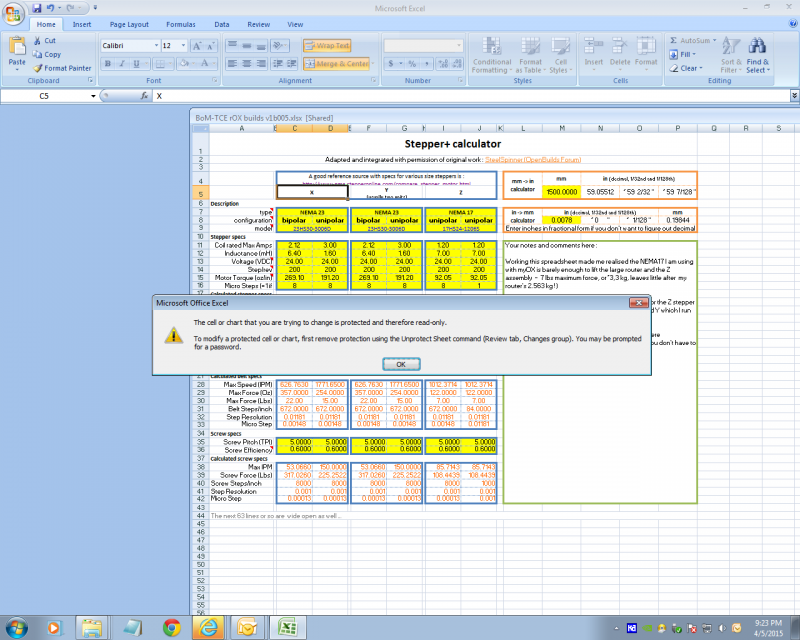Toggle the Wrap Text option

pos(328,46)
